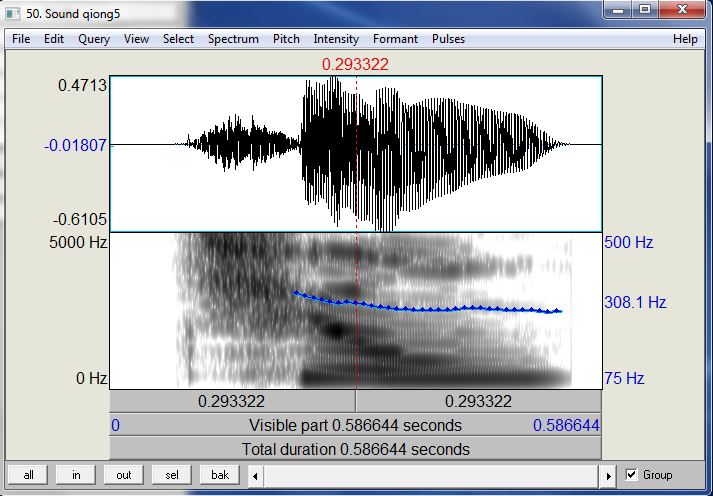Open the Pulses menu
The image size is (713, 496).
448,39
